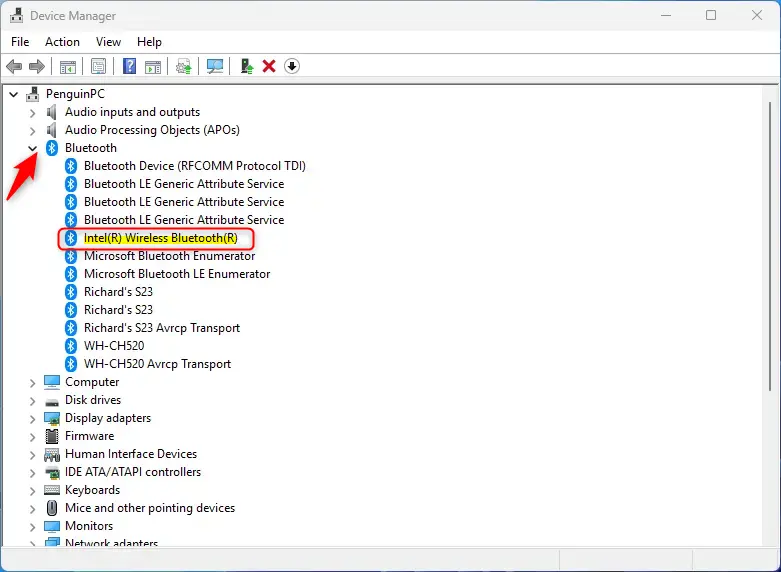Click the Device Manager title bar icon
The width and height of the screenshot is (781, 572).
pos(16,15)
